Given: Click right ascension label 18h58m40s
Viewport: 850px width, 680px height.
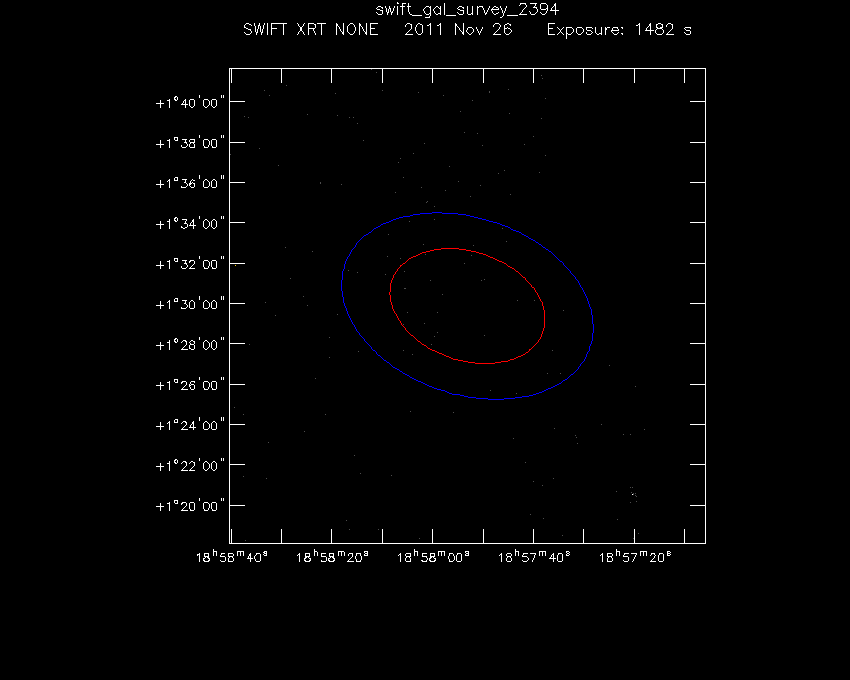Looking at the screenshot, I should 231,557.
